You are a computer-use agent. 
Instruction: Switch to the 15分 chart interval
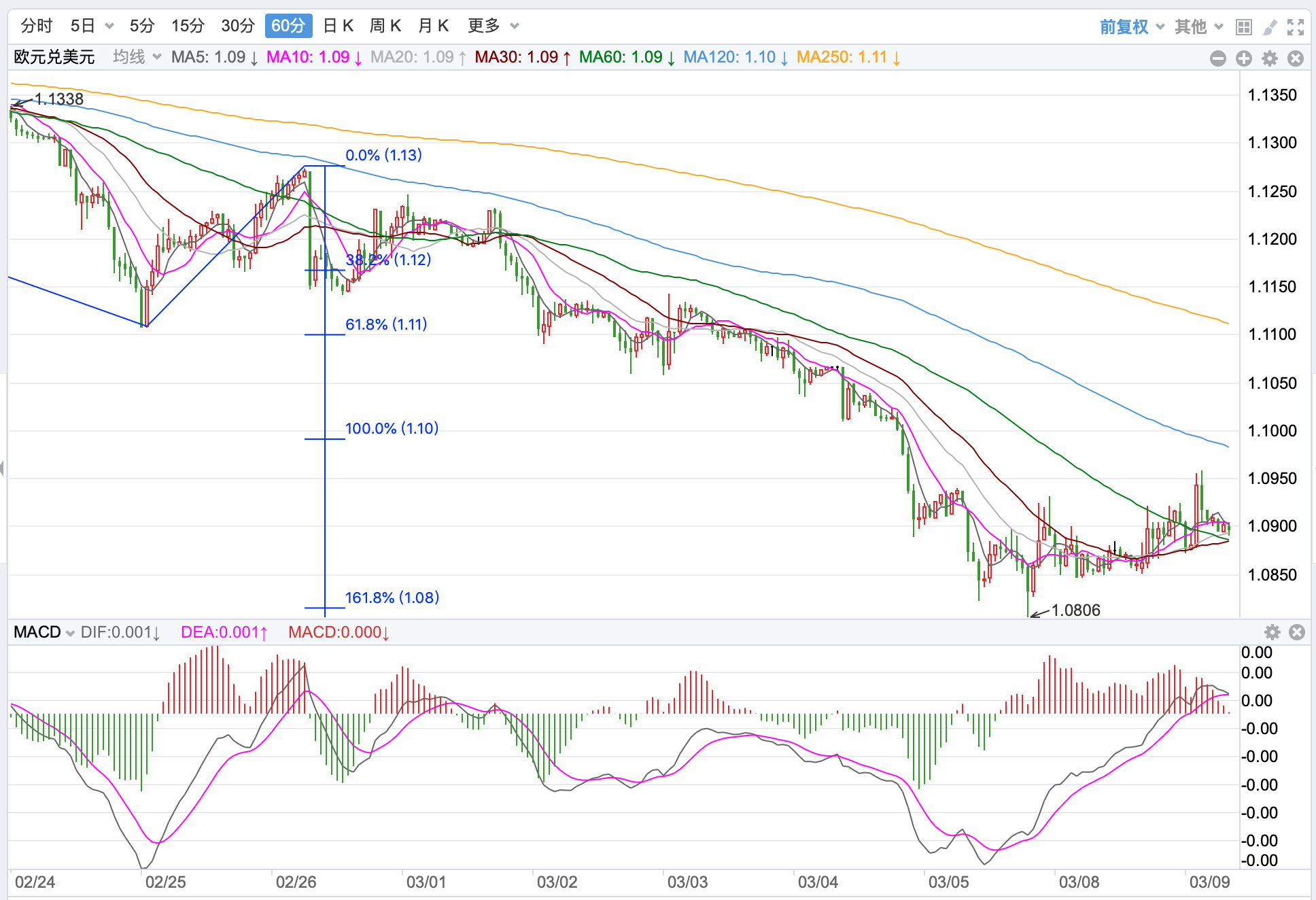click(188, 26)
